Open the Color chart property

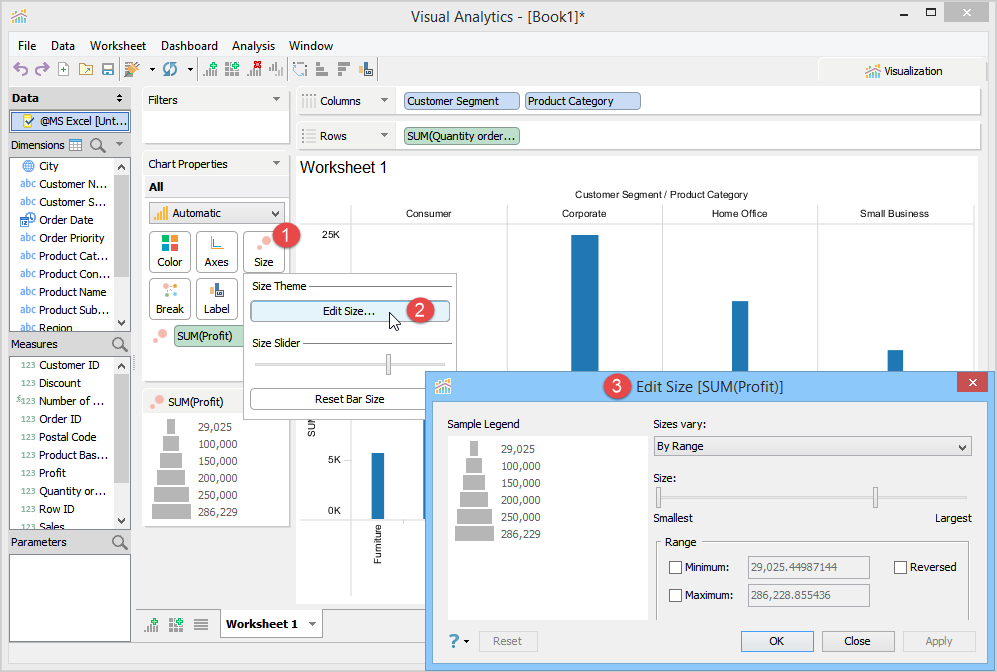(x=170, y=252)
